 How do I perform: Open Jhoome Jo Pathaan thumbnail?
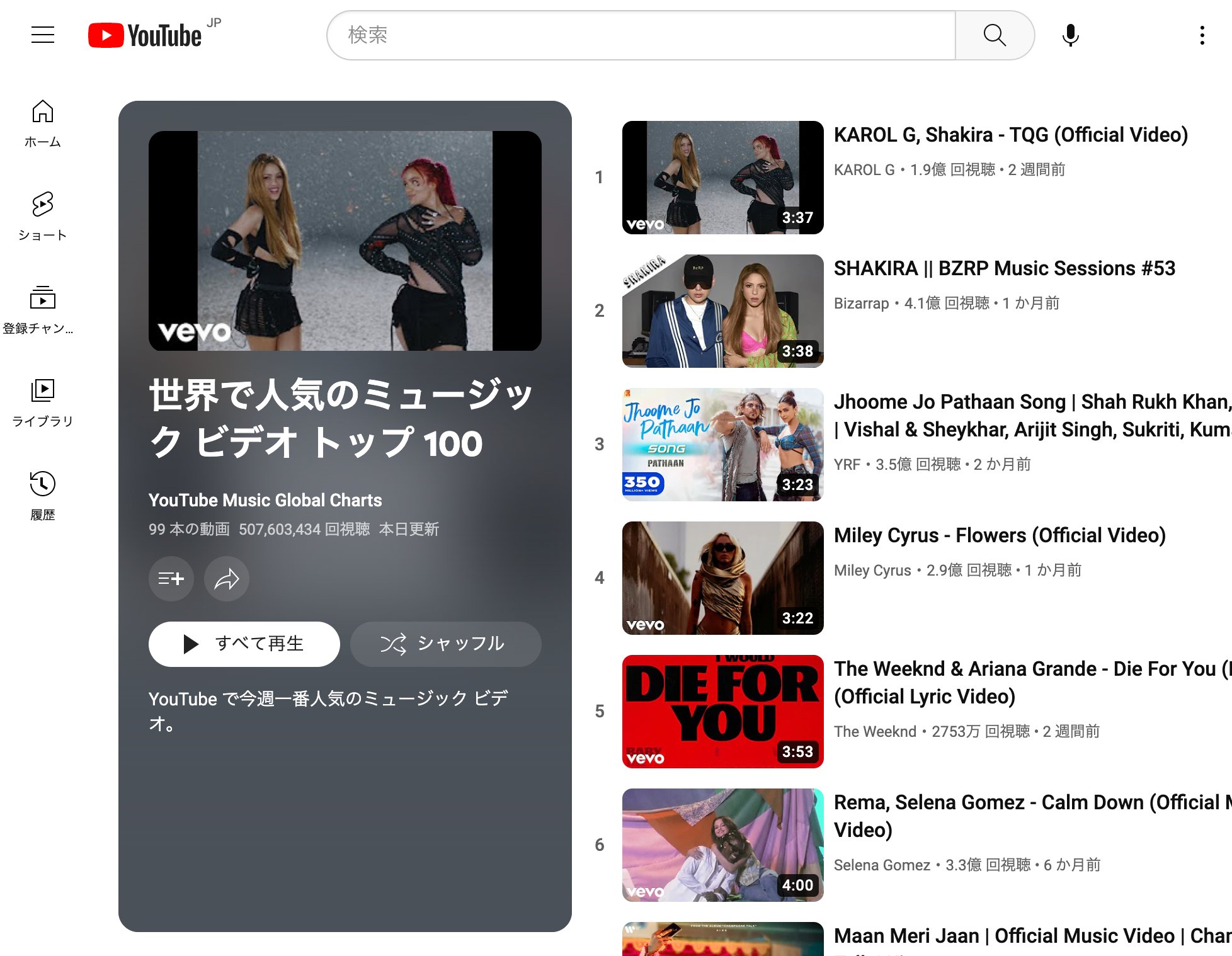[x=723, y=445]
